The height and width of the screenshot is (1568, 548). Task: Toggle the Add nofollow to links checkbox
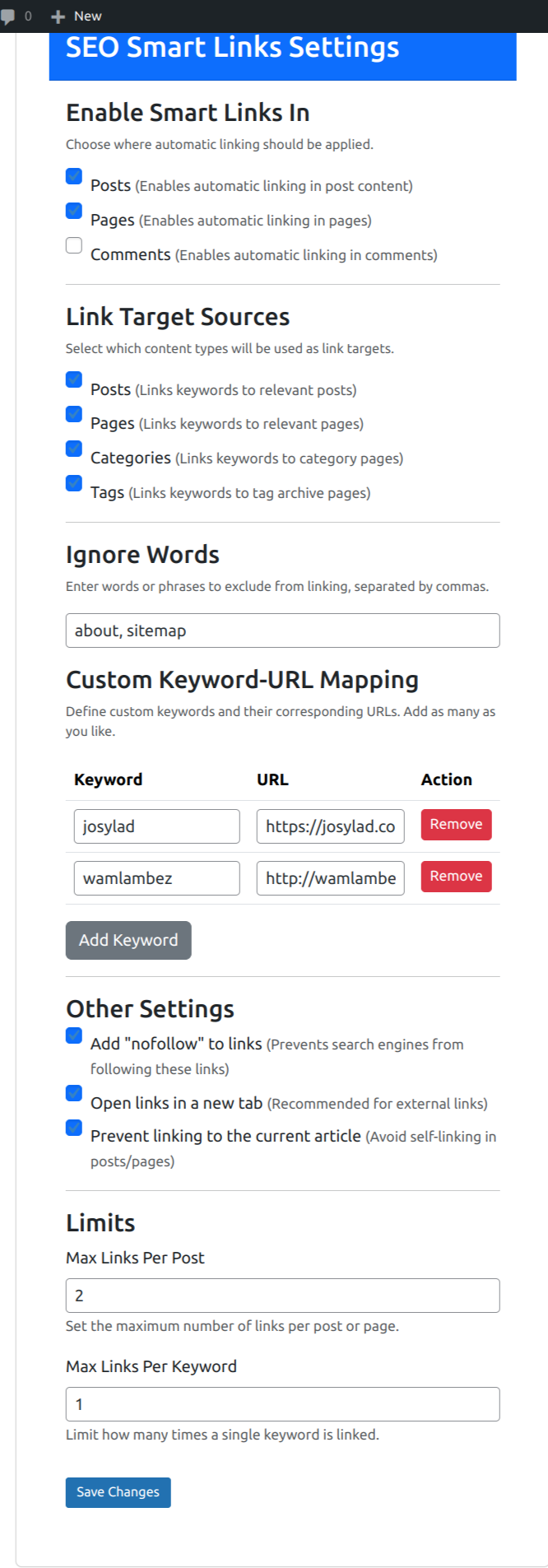(x=74, y=1035)
